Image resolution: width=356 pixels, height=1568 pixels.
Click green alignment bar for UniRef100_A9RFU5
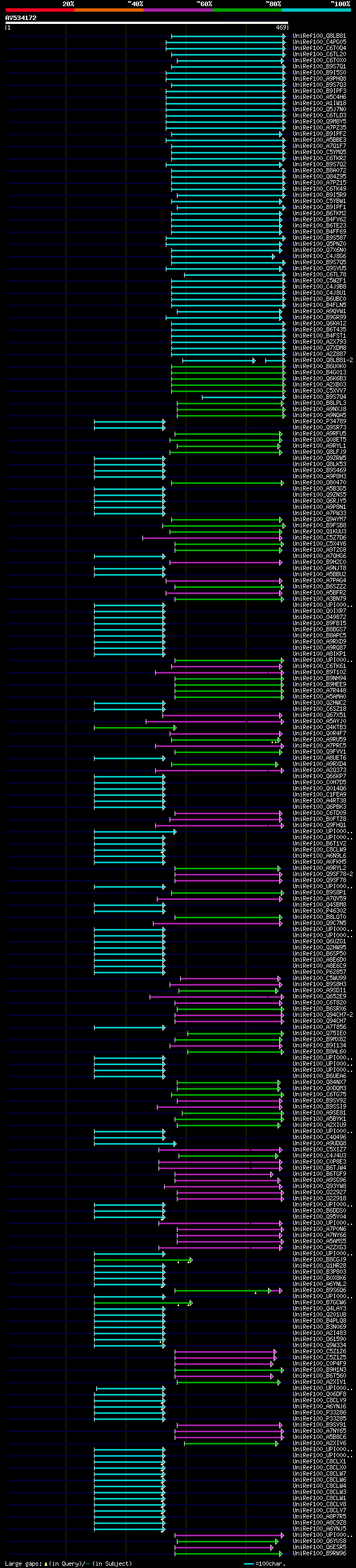click(228, 434)
